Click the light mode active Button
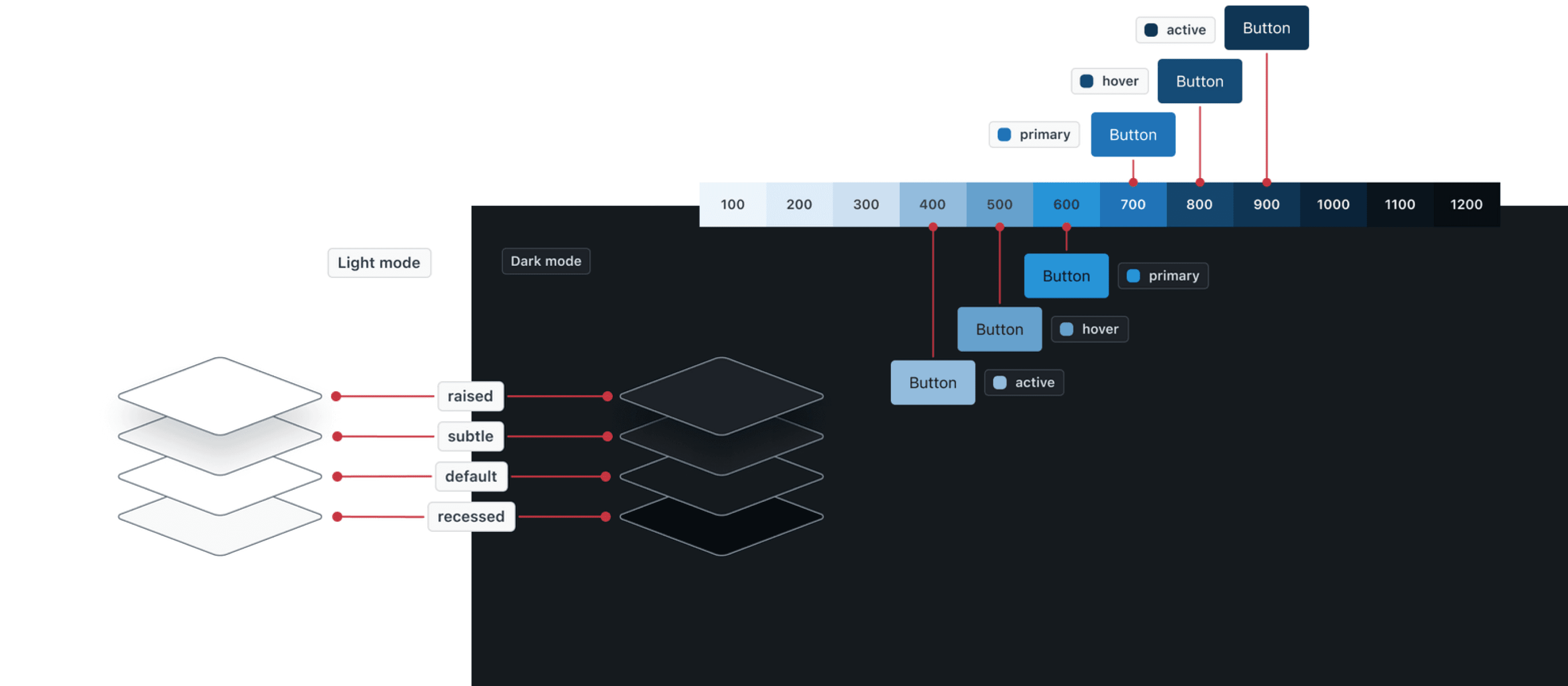Image resolution: width=1568 pixels, height=686 pixels. [x=1266, y=28]
